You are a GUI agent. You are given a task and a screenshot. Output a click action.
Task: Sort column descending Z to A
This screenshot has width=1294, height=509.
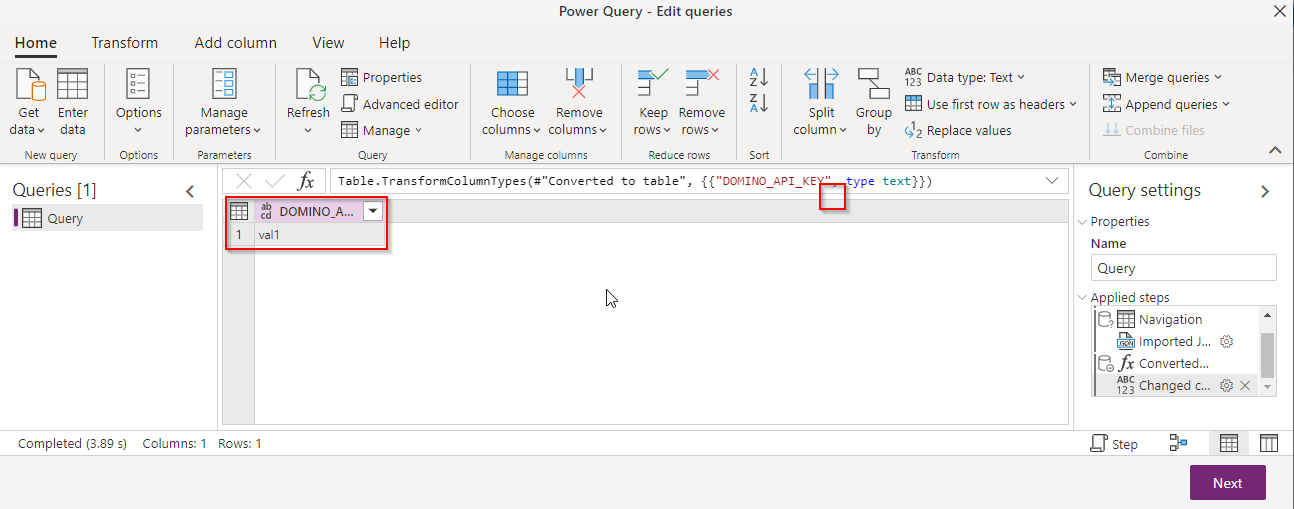tap(758, 103)
